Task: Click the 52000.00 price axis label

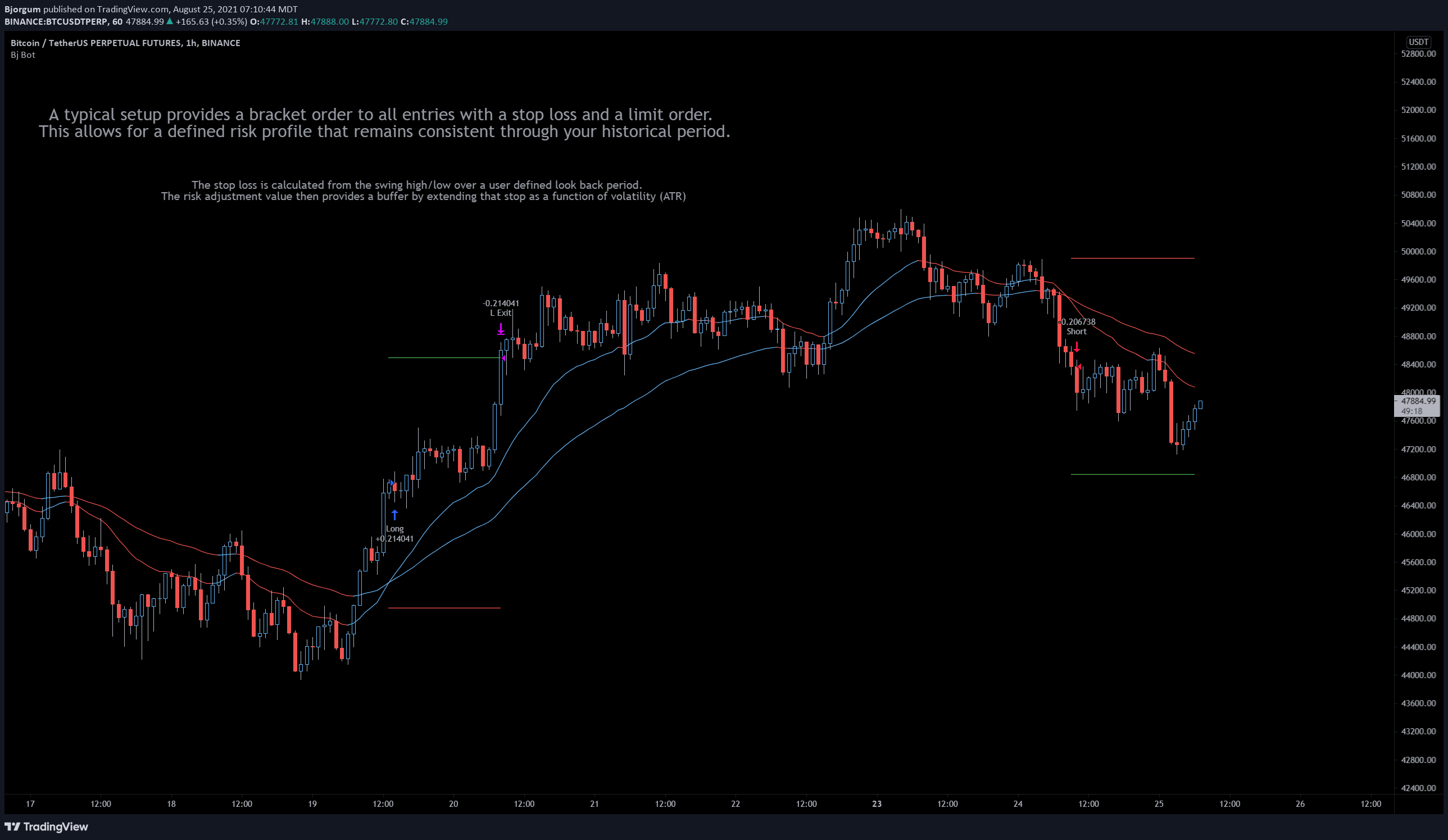Action: point(1418,110)
